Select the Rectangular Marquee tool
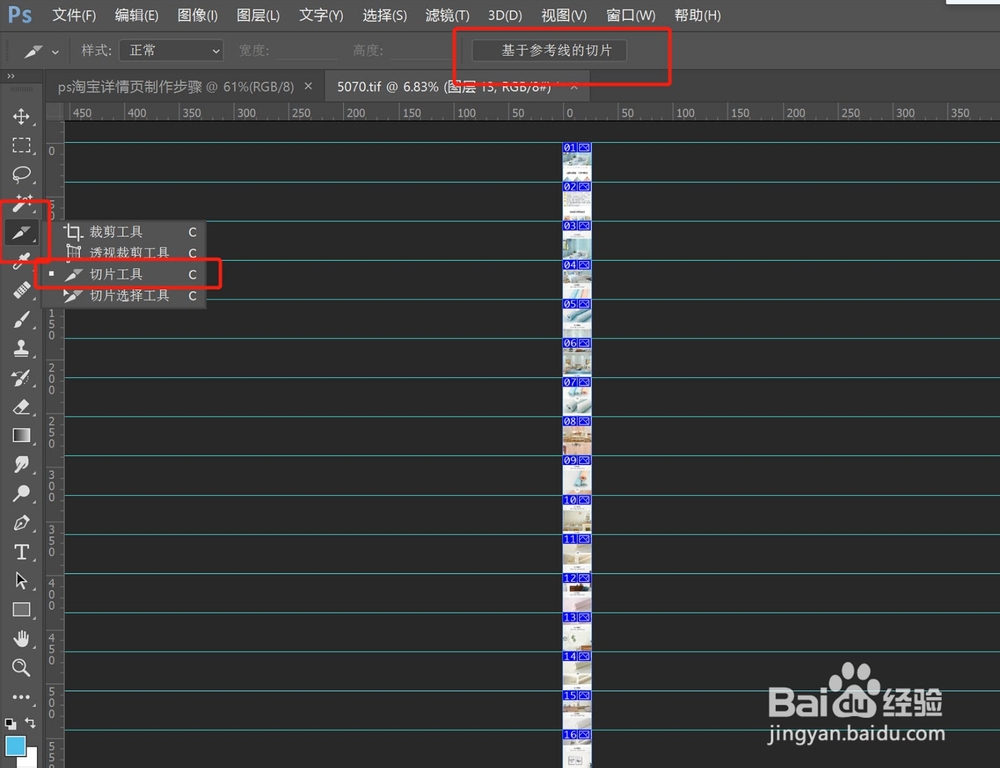This screenshot has height=768, width=1000. 22,146
